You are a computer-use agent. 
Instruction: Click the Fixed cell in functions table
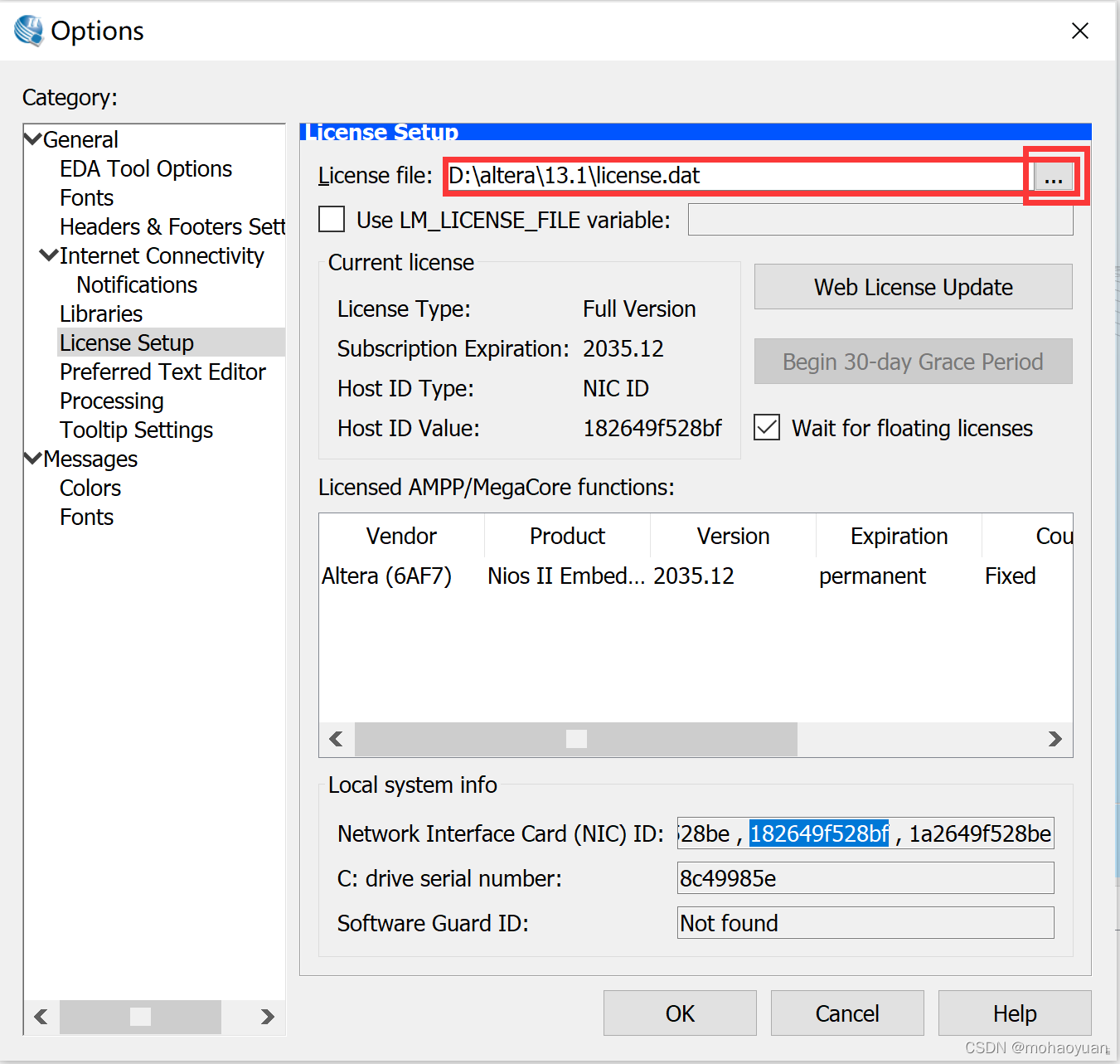click(1011, 576)
